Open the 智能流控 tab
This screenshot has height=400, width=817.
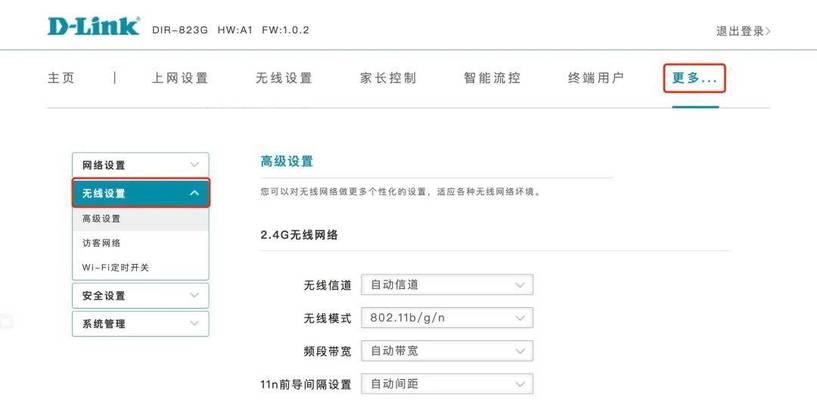pyautogui.click(x=492, y=78)
